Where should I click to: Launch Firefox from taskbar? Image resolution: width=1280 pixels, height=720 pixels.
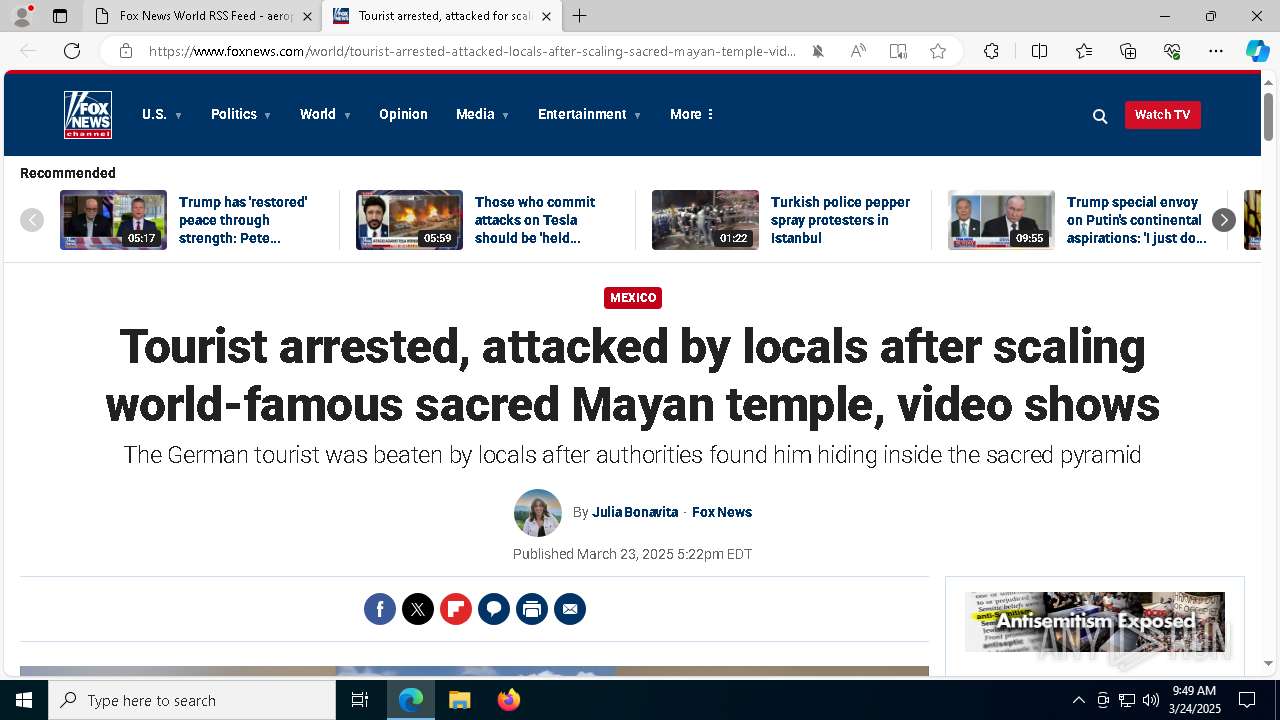(x=509, y=700)
